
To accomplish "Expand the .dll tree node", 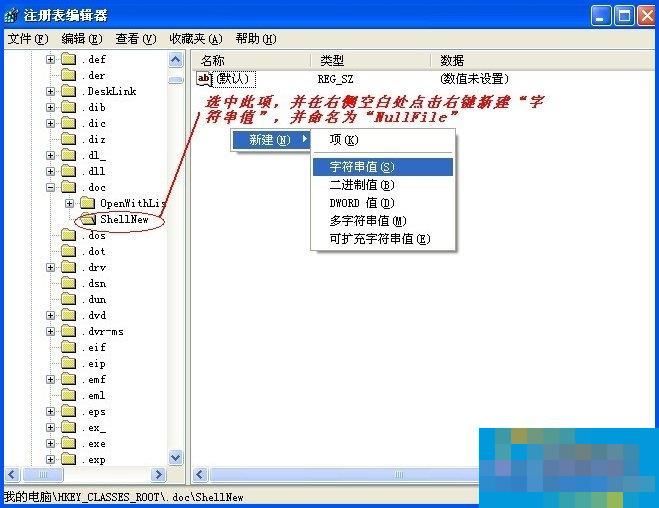I will [50, 171].
